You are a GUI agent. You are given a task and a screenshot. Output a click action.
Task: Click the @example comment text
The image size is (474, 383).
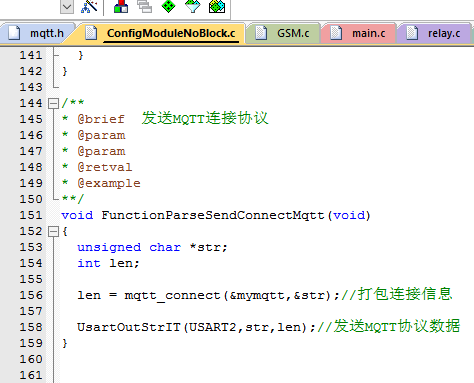[x=109, y=183]
